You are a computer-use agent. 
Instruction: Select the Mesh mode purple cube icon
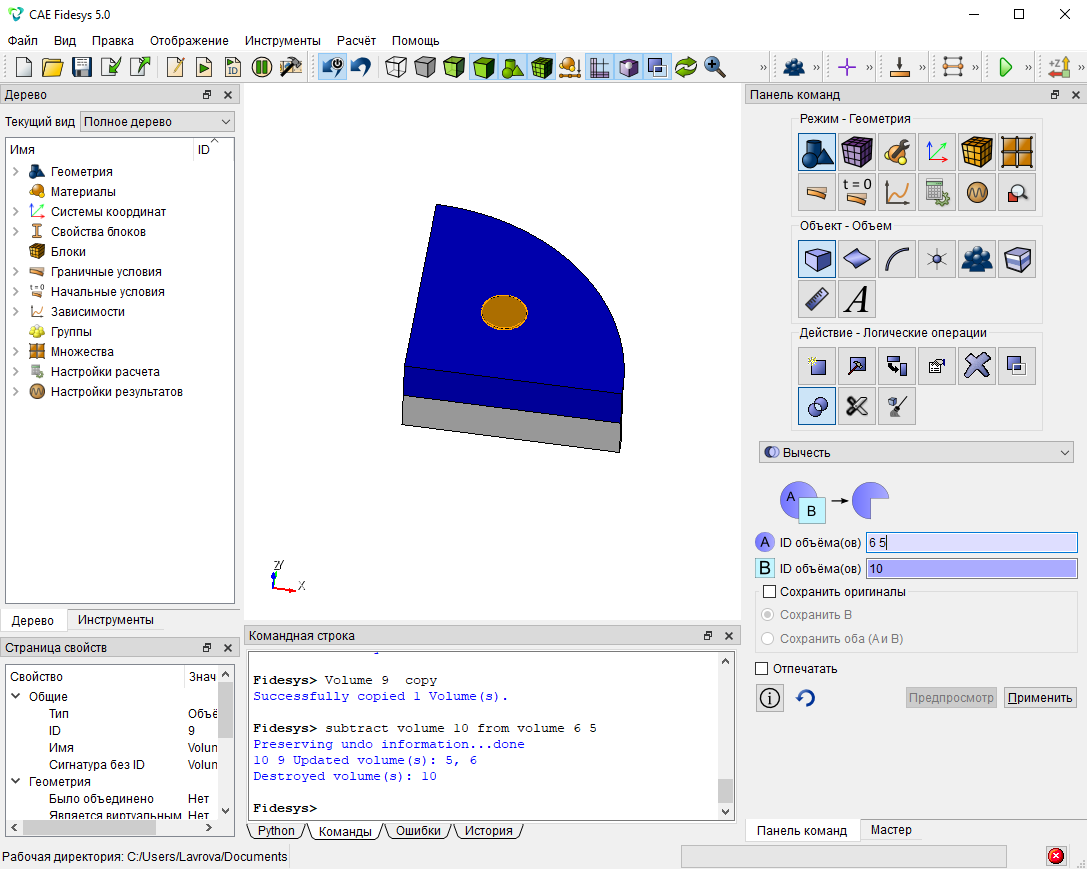857,152
